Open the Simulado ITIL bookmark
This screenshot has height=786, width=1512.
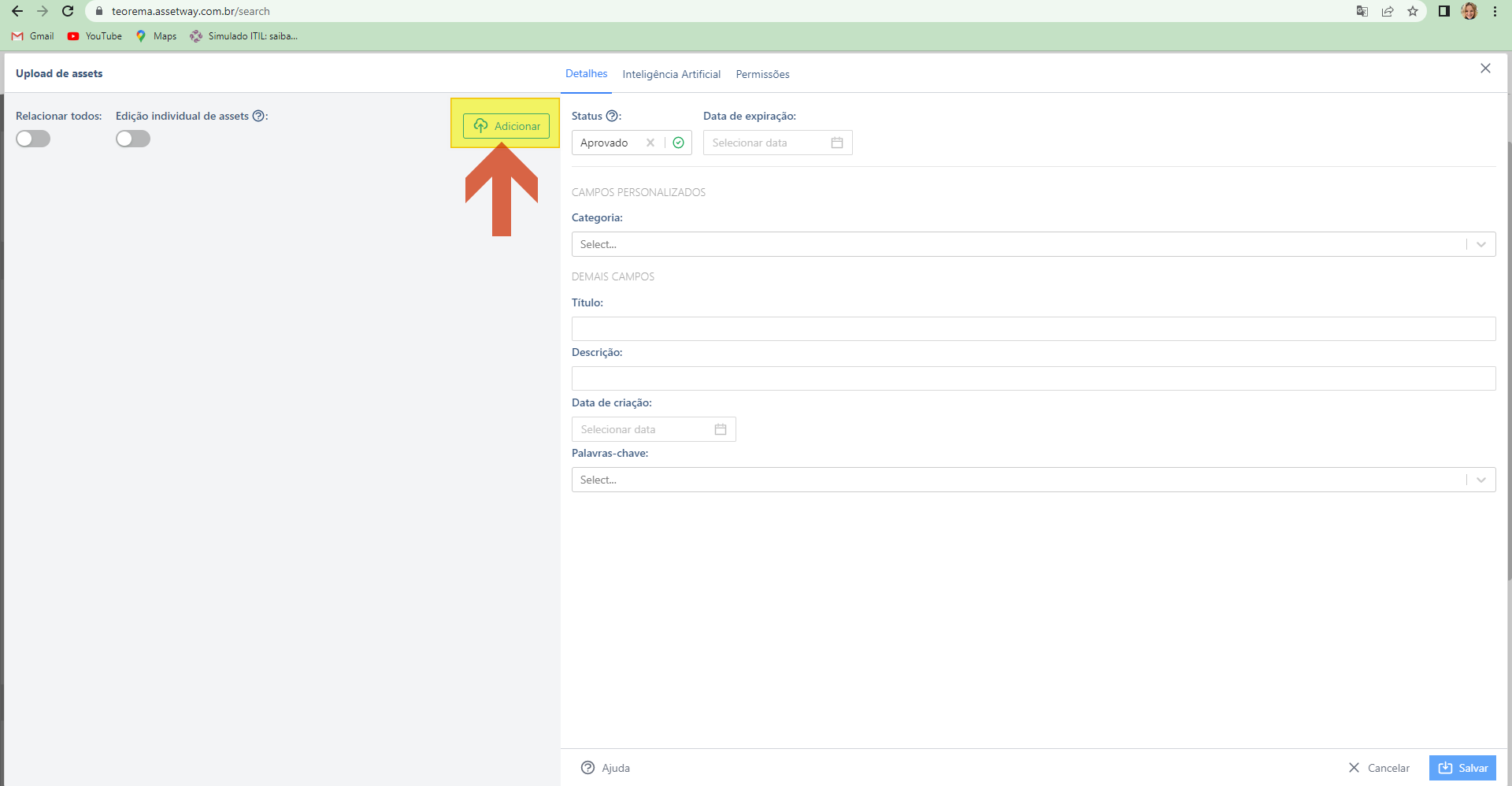tap(244, 36)
